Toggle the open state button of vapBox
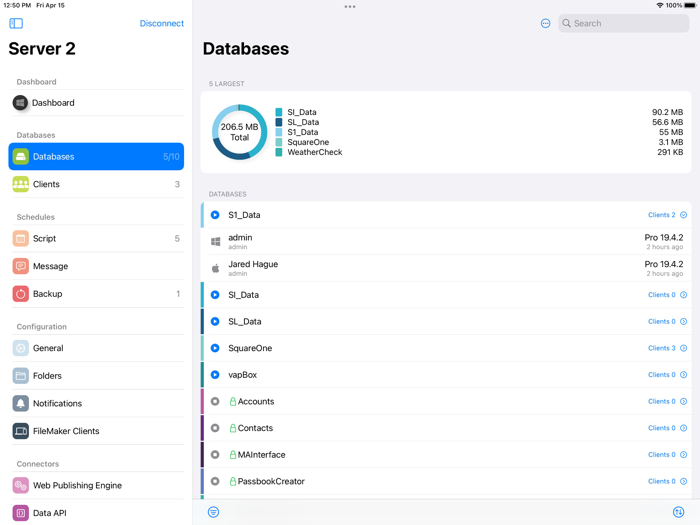Viewport: 700px width, 525px height. click(215, 375)
